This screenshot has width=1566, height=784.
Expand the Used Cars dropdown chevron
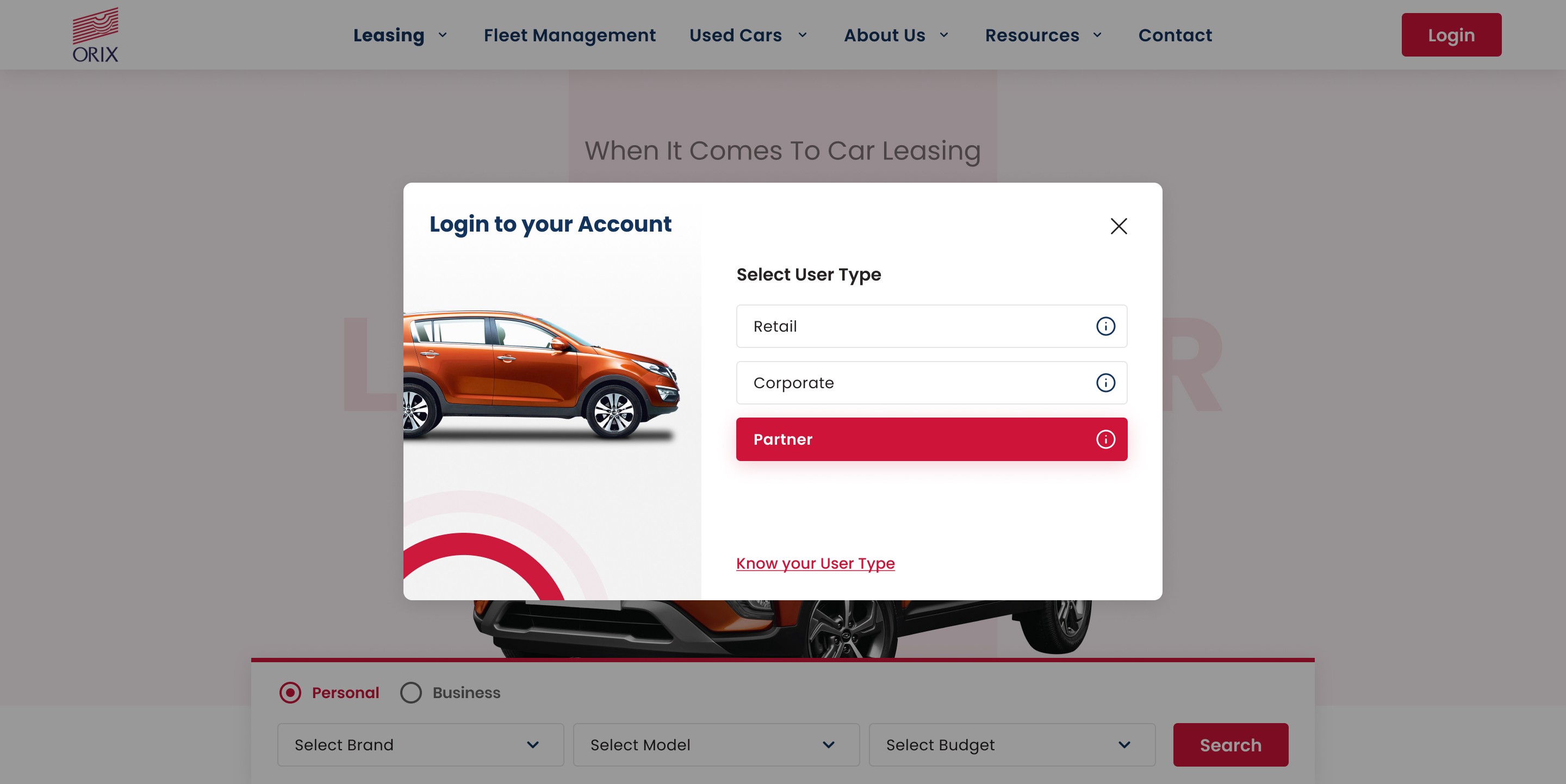(803, 35)
